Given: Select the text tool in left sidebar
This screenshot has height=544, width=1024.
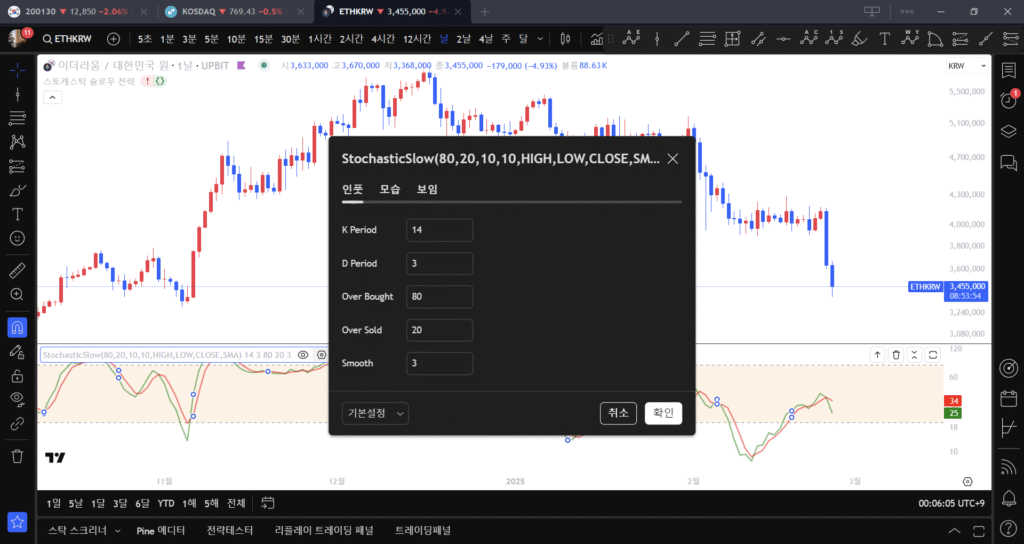Looking at the screenshot, I should point(18,214).
